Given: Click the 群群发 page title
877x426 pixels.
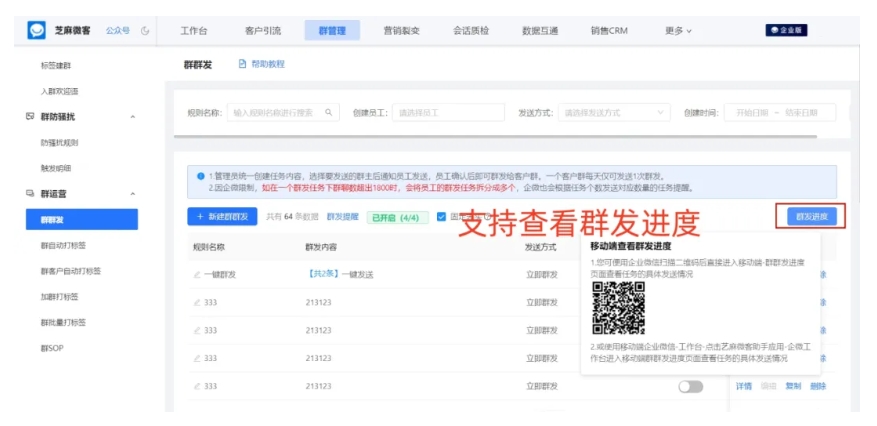Looking at the screenshot, I should [198, 65].
